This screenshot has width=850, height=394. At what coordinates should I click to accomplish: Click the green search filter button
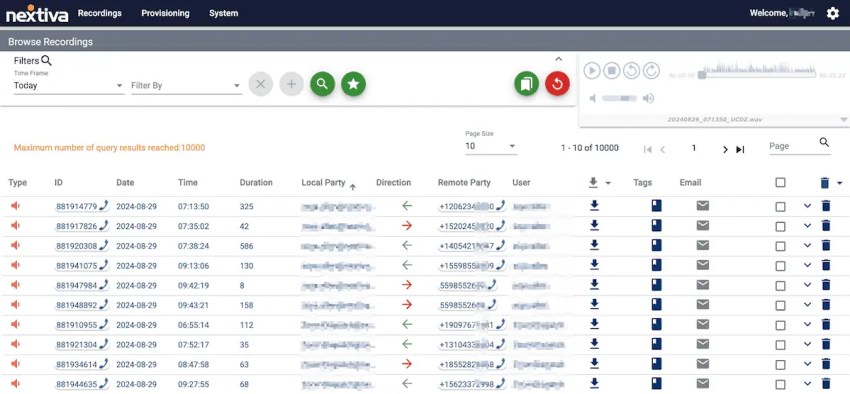pos(323,84)
